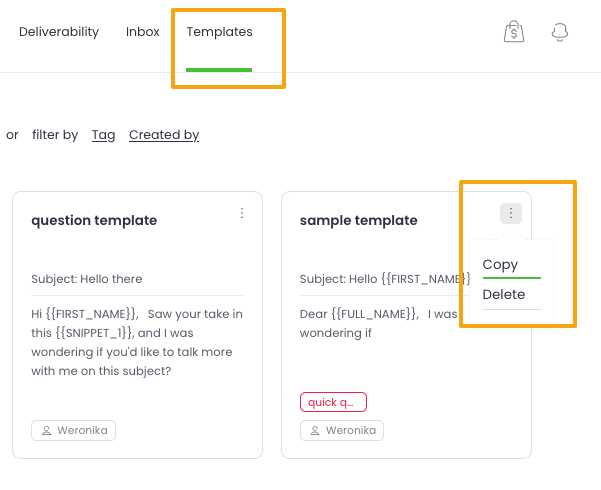Expand the Created by filter

[164, 135]
